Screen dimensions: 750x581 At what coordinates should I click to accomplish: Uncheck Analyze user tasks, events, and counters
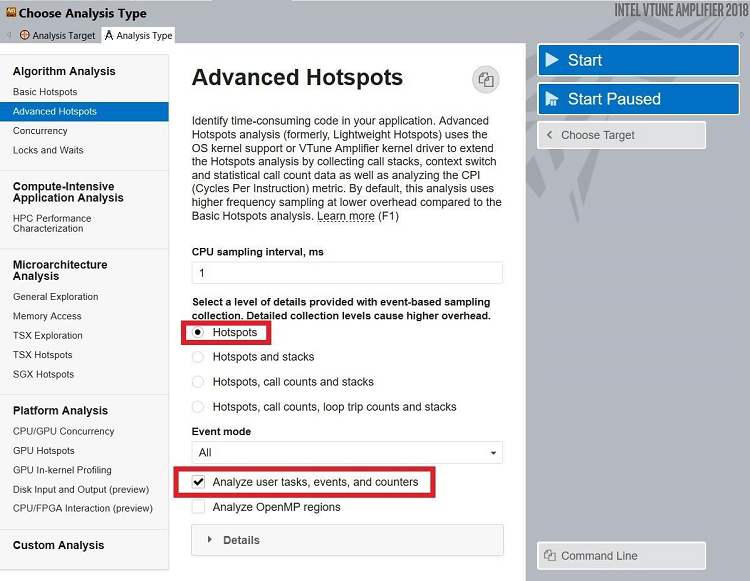click(198, 482)
